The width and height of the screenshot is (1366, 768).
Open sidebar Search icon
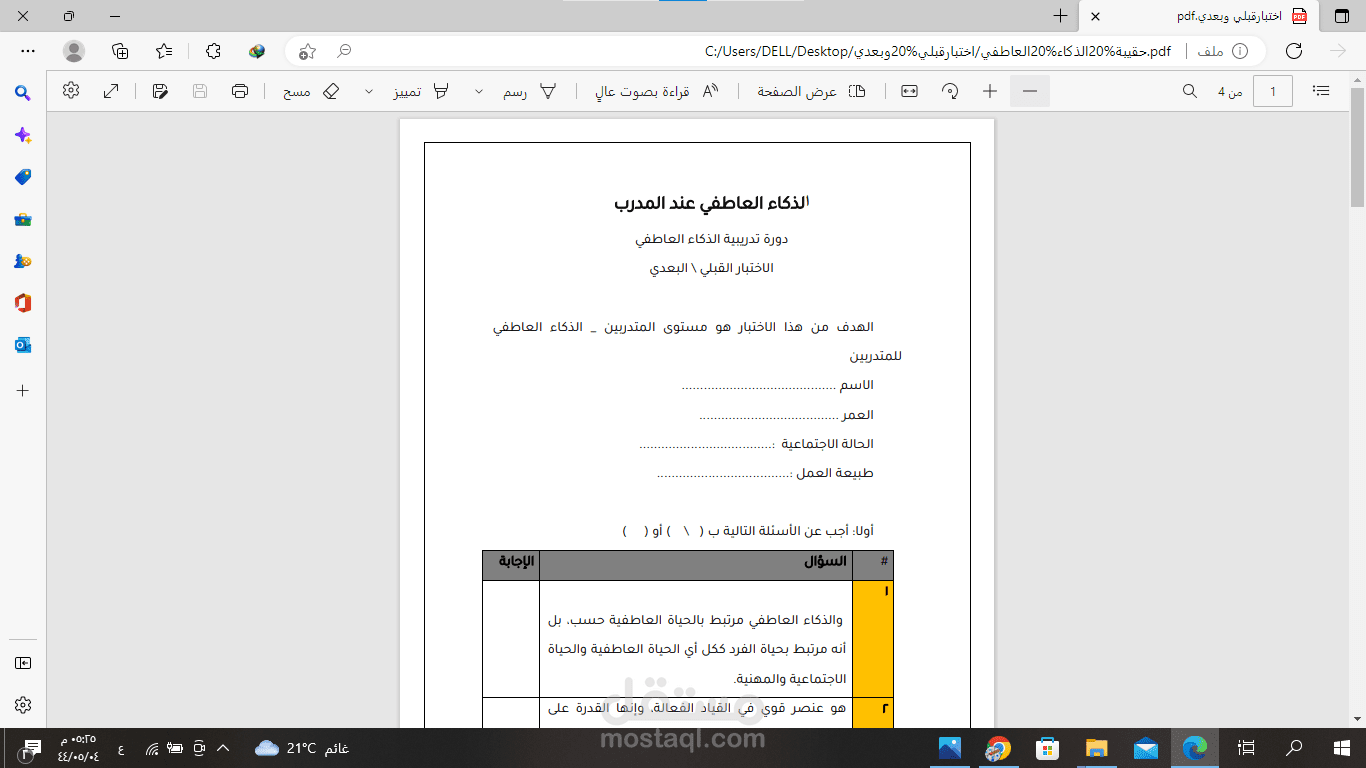point(23,93)
